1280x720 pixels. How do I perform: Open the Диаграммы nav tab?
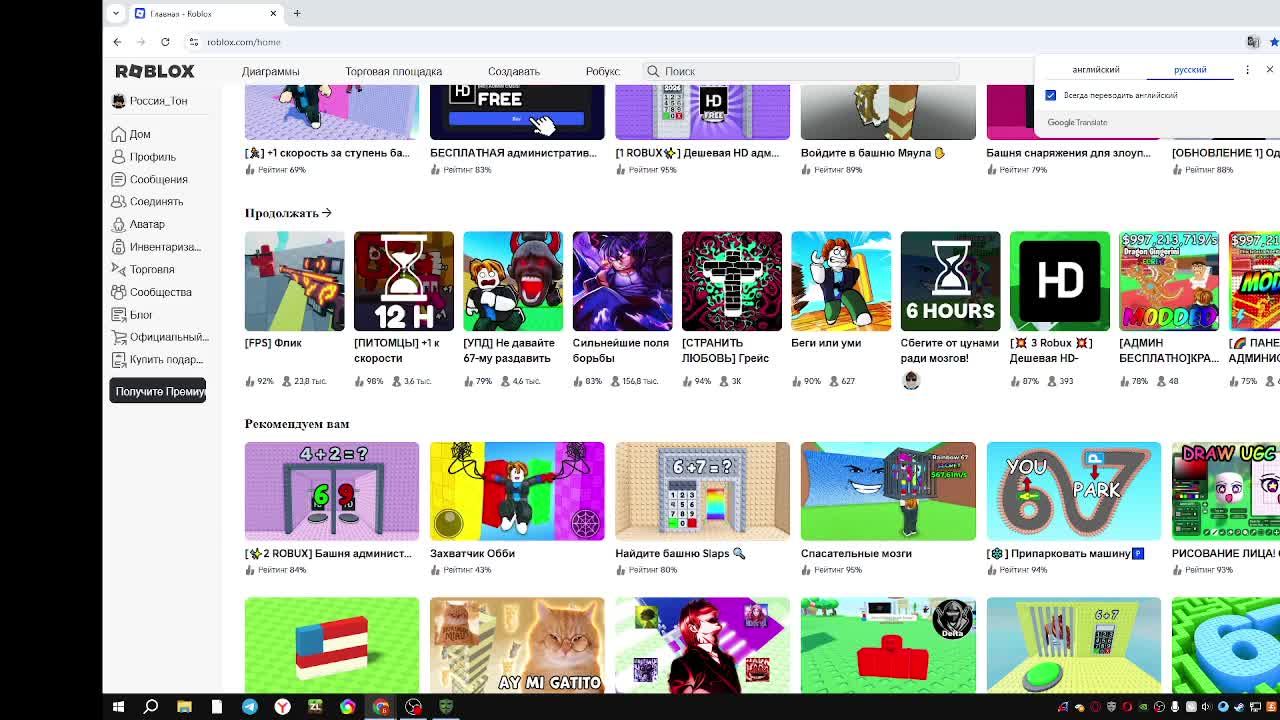[x=270, y=71]
